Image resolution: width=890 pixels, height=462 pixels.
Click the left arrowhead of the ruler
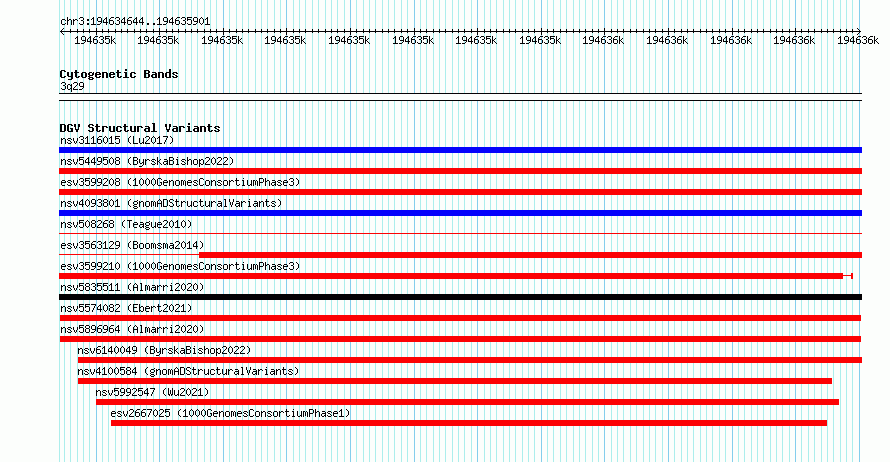[62, 31]
